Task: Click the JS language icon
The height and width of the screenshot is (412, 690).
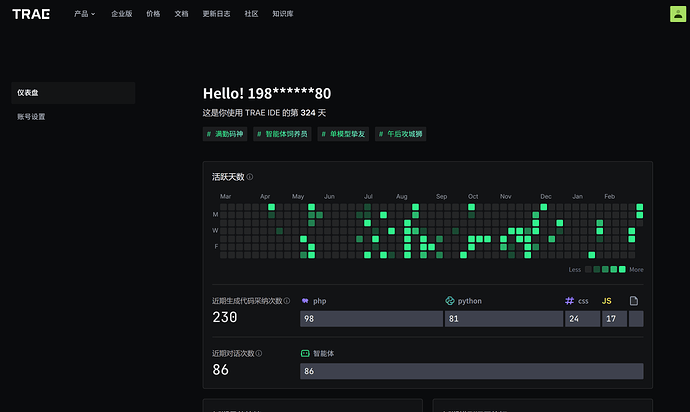Action: (x=606, y=301)
